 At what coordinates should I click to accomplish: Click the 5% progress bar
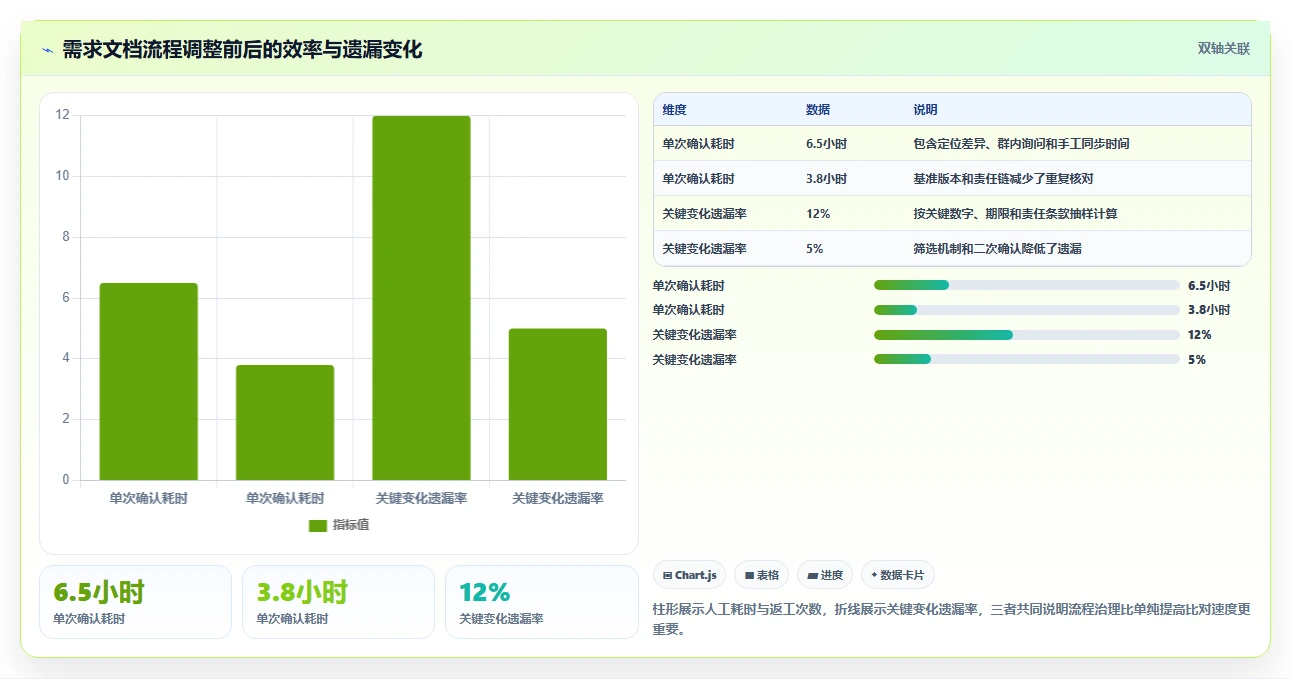[1027, 359]
